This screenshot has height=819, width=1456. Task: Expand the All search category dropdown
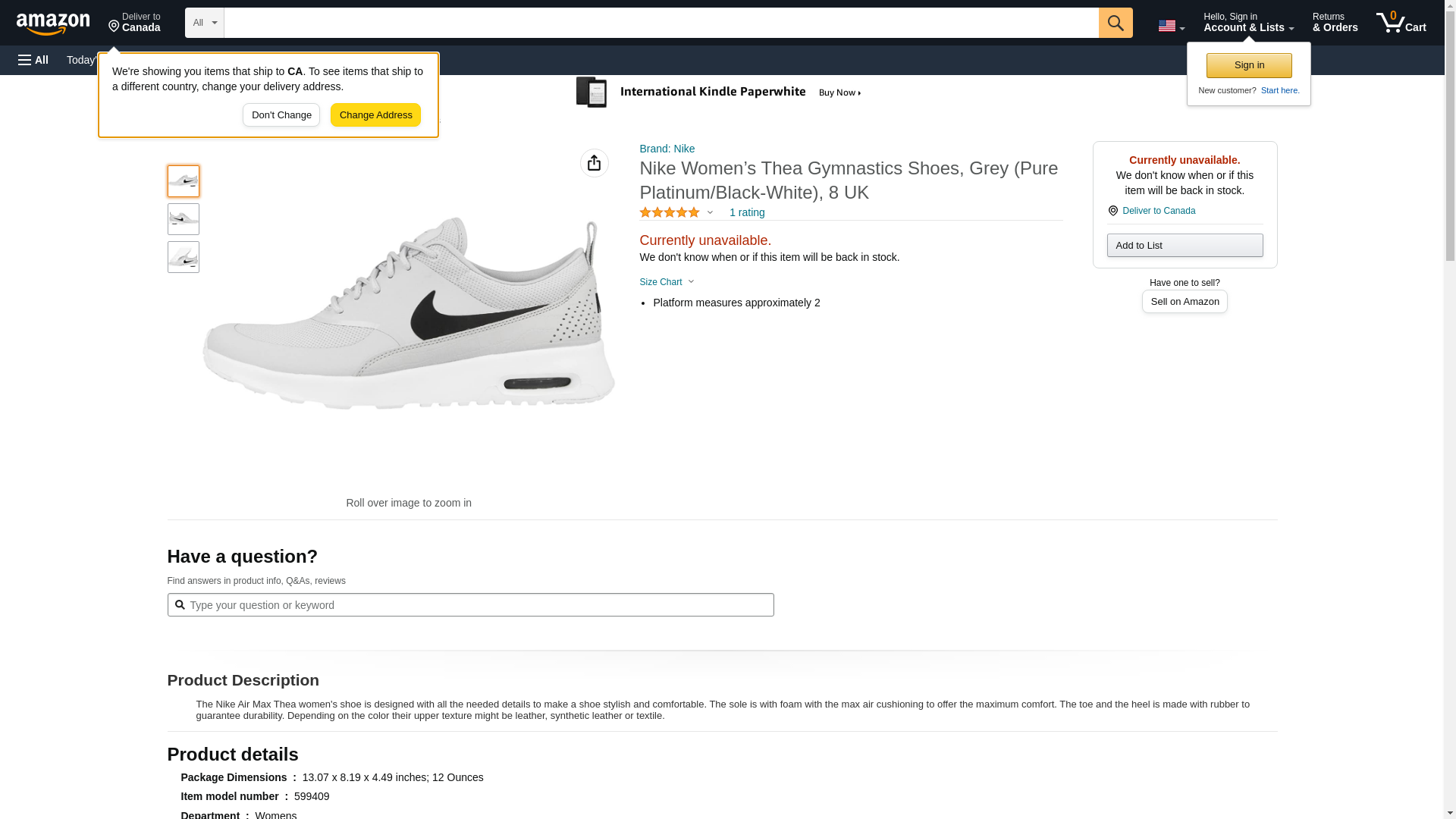(204, 23)
